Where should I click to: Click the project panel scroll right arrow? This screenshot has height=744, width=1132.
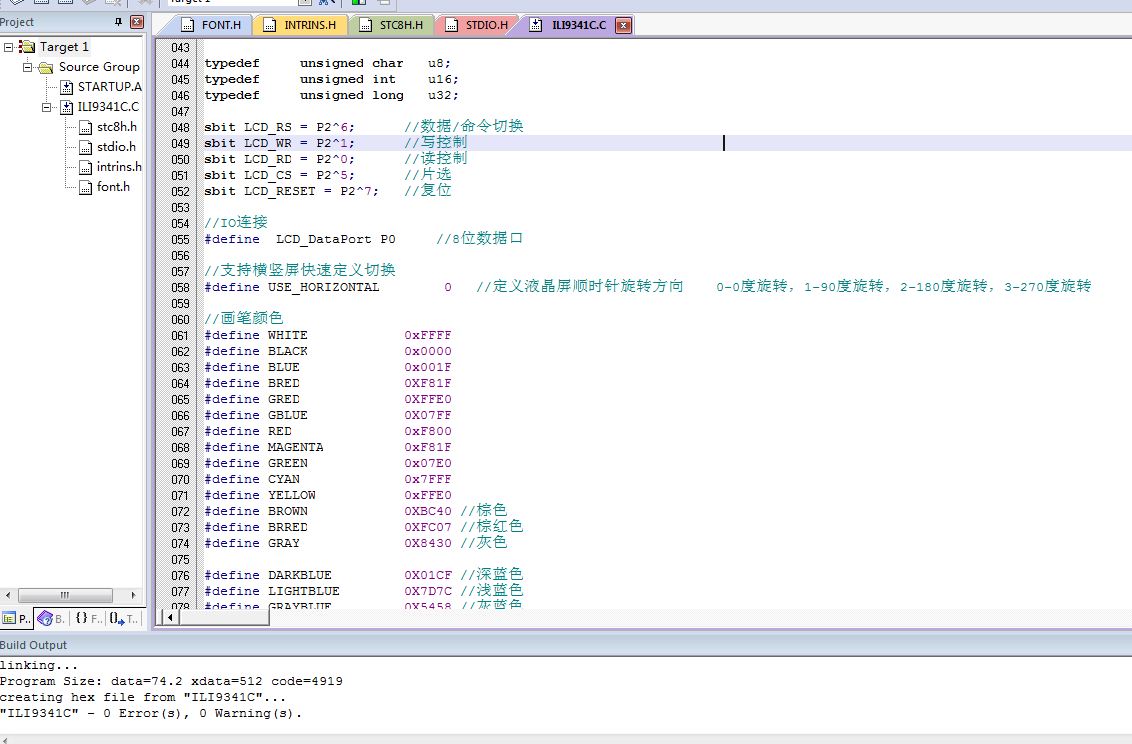coord(134,595)
